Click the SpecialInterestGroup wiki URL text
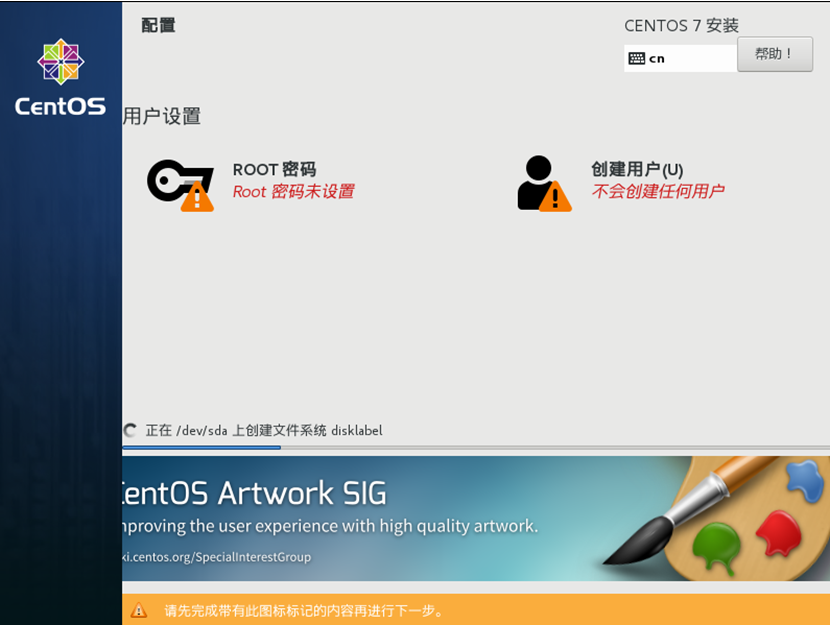The image size is (833, 628). [x=217, y=557]
